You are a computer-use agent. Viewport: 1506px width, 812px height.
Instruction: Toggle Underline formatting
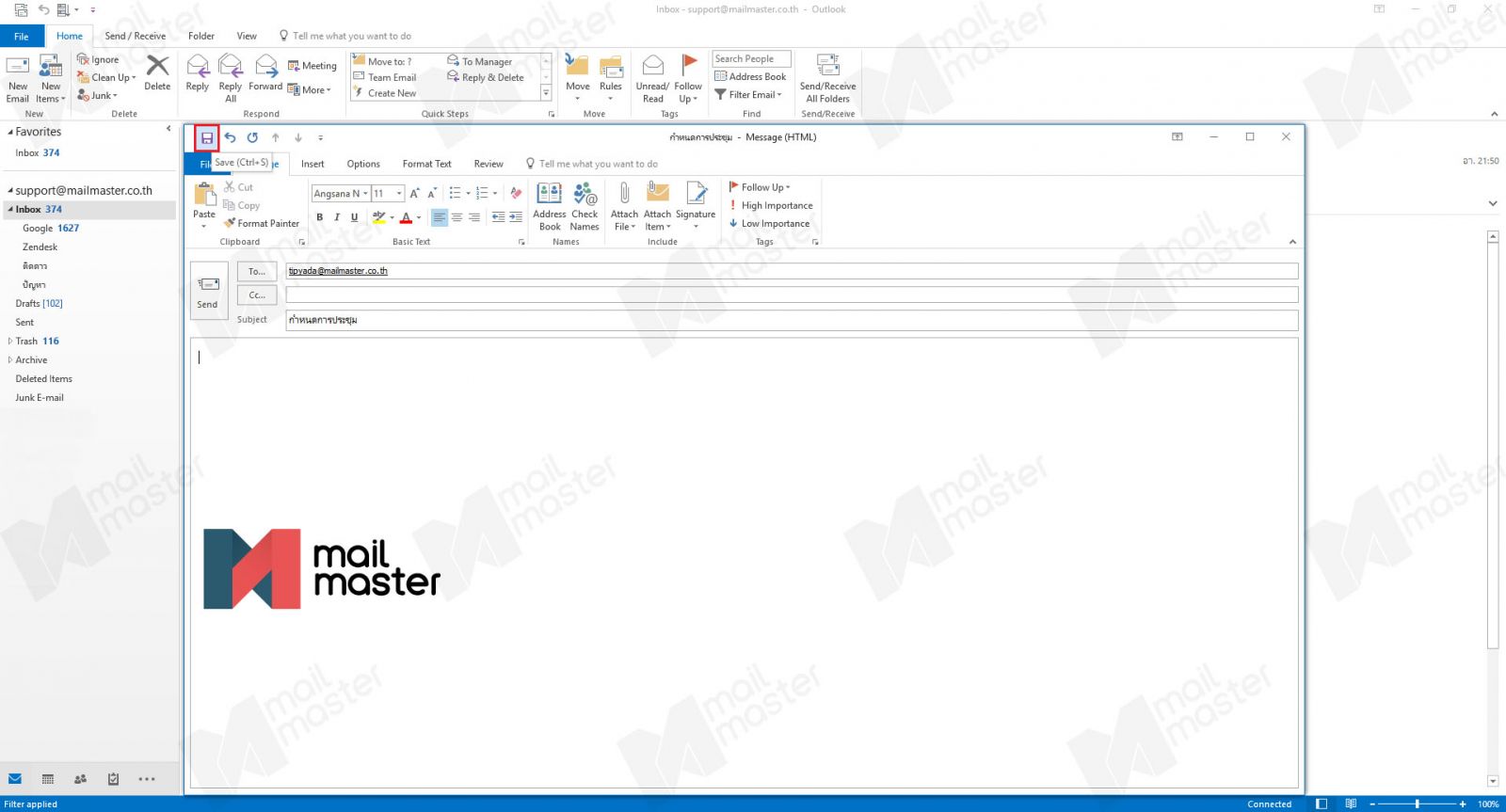point(355,217)
